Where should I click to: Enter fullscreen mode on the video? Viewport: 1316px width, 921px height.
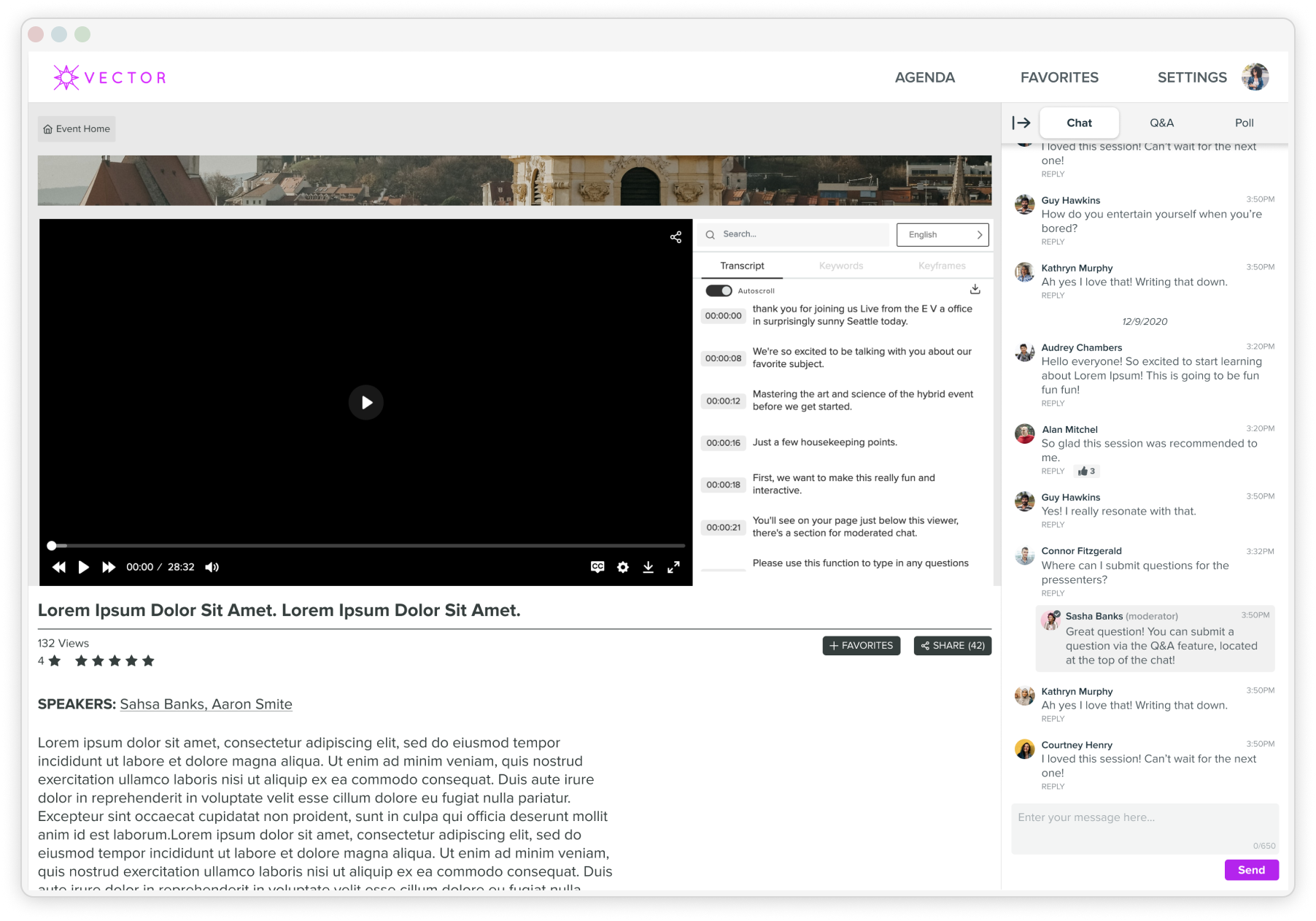coord(673,567)
